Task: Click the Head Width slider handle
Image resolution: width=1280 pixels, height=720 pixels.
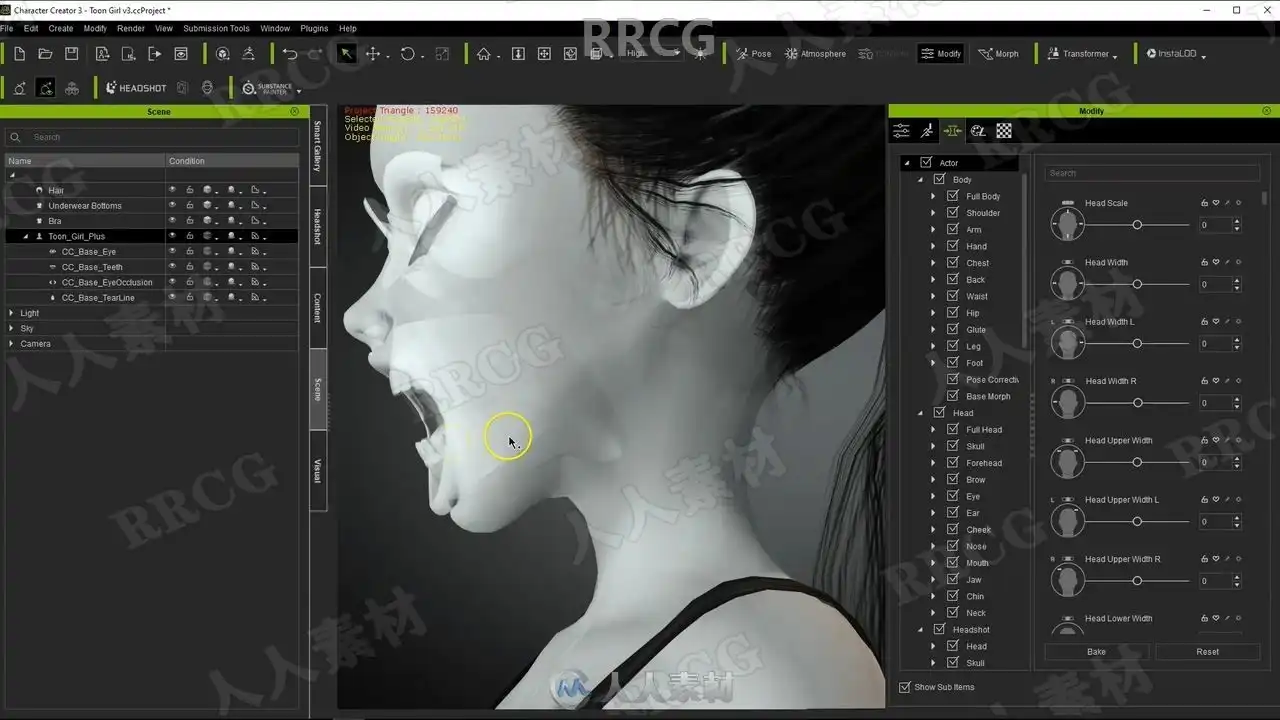Action: pos(1137,284)
